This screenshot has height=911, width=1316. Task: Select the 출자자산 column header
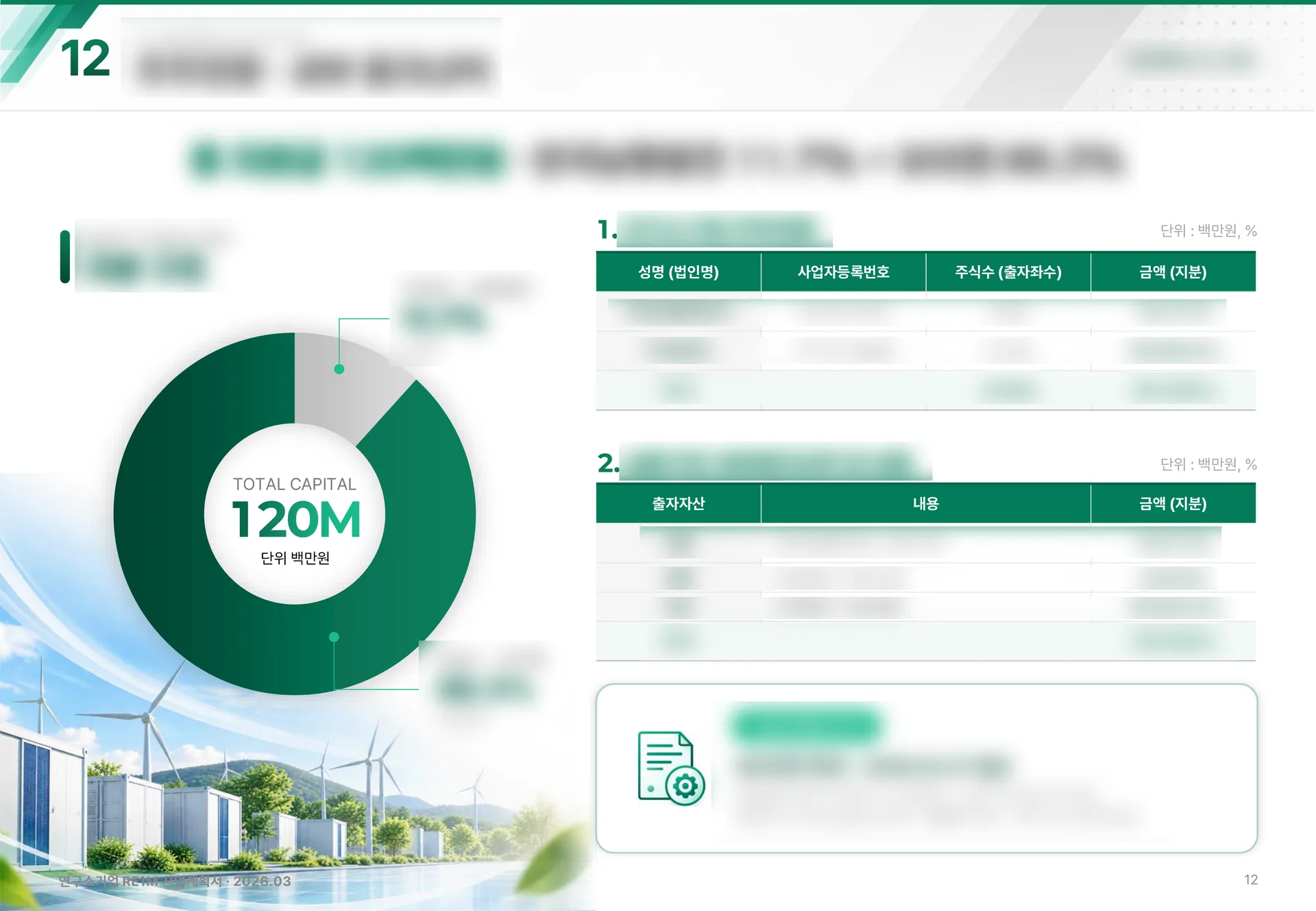[x=678, y=504]
